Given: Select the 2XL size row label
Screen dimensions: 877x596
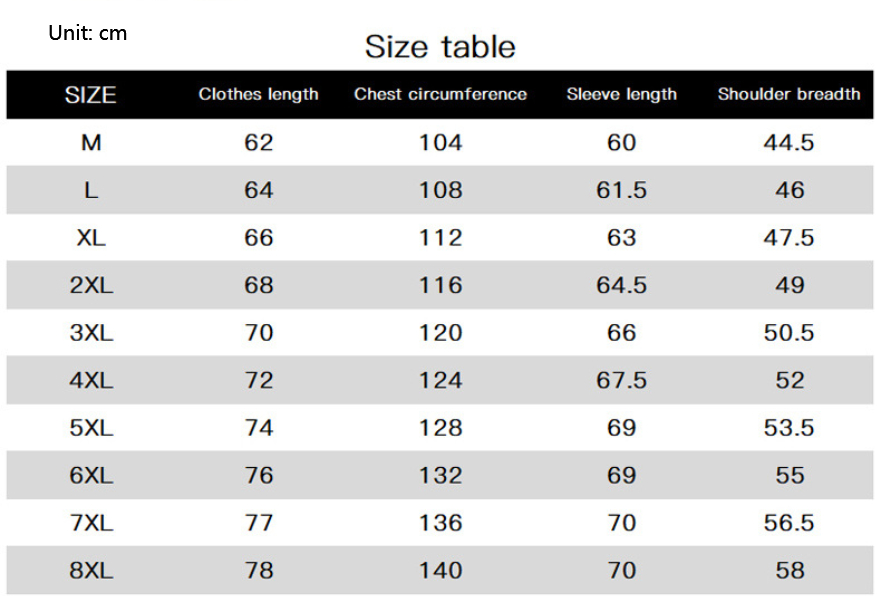Looking at the screenshot, I should click(x=91, y=285).
